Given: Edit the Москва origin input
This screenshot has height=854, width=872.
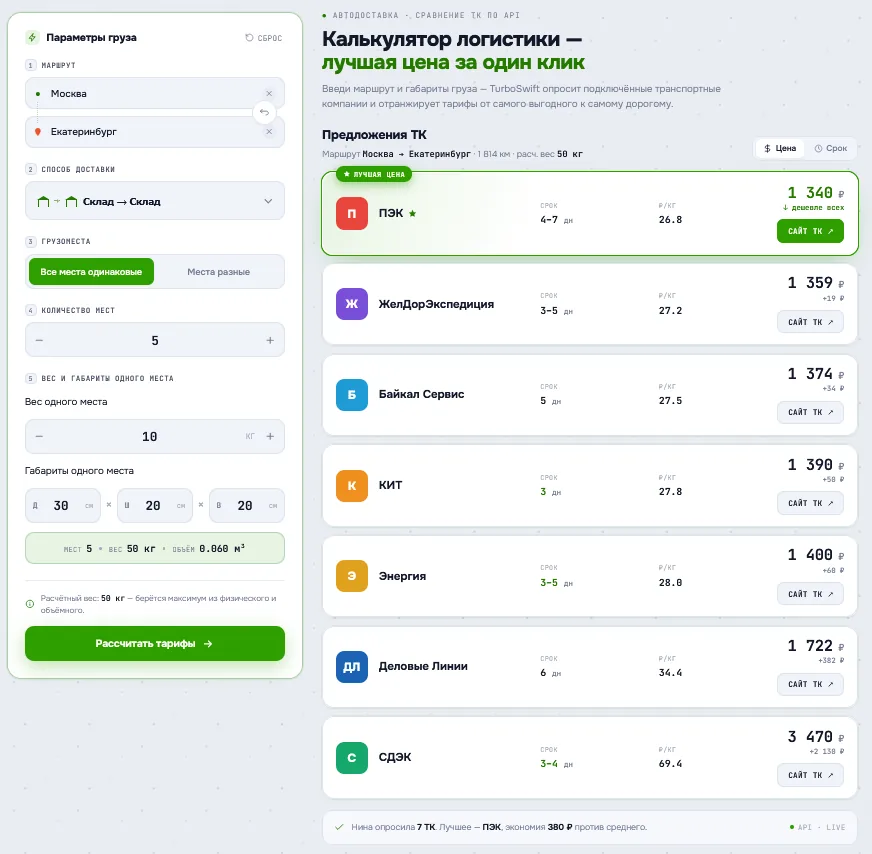Looking at the screenshot, I should click(155, 93).
